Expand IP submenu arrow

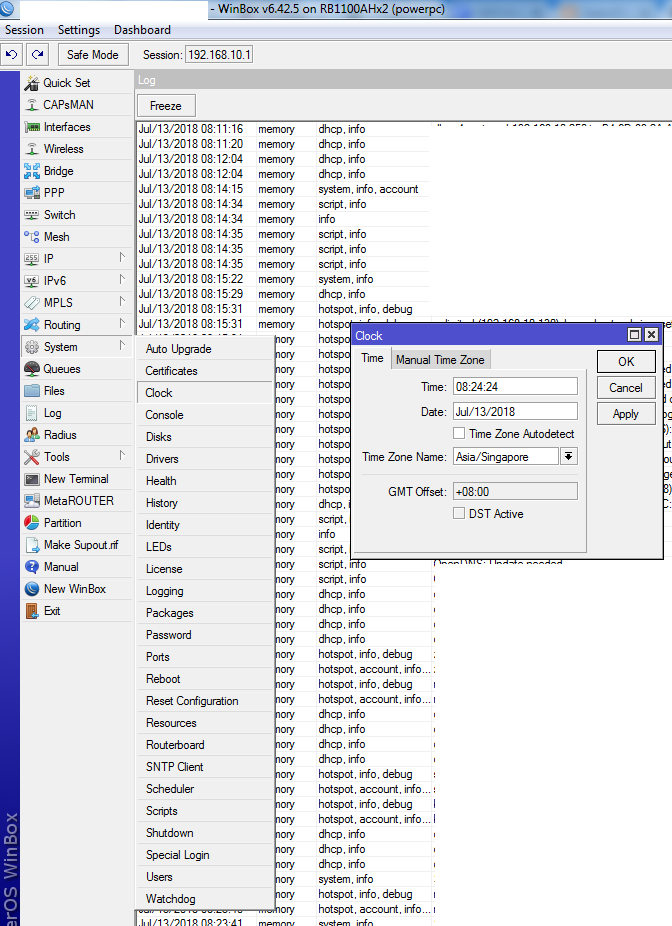(x=122, y=257)
